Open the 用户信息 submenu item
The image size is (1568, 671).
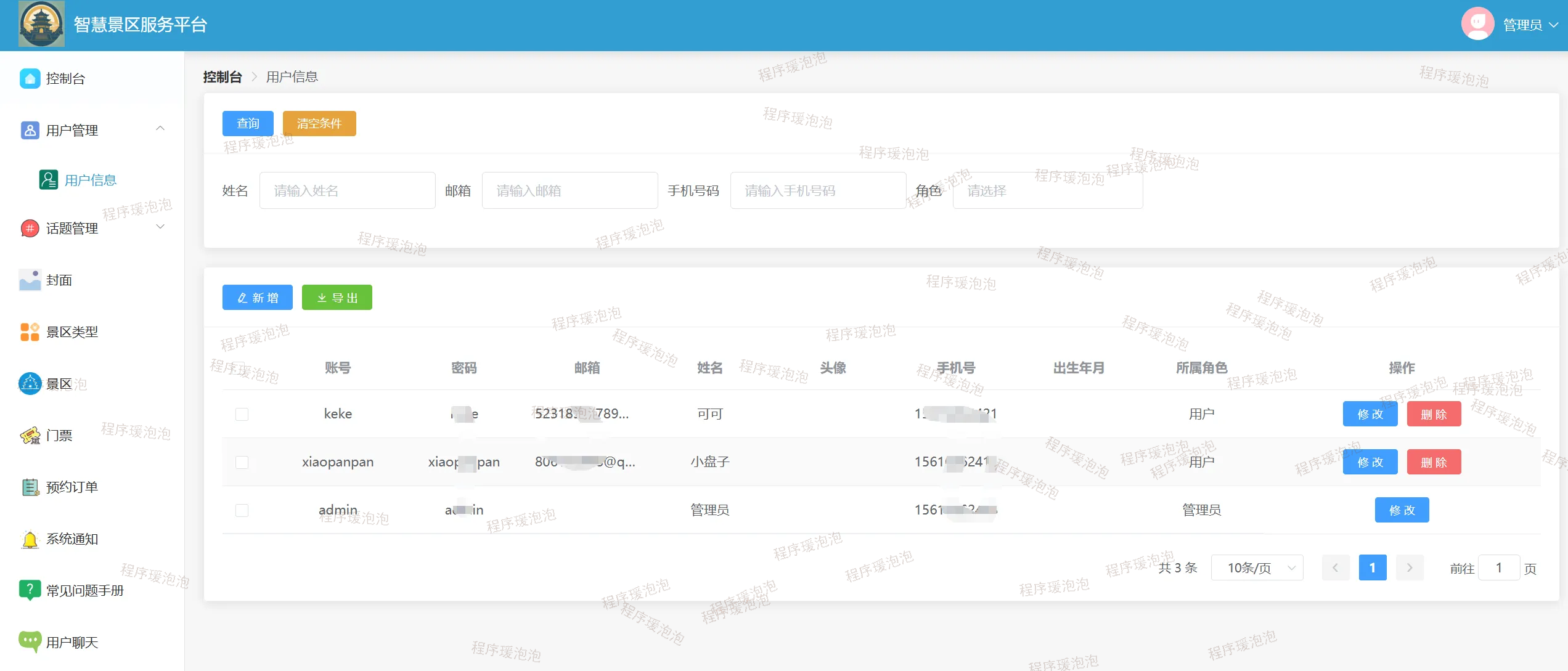[x=90, y=180]
